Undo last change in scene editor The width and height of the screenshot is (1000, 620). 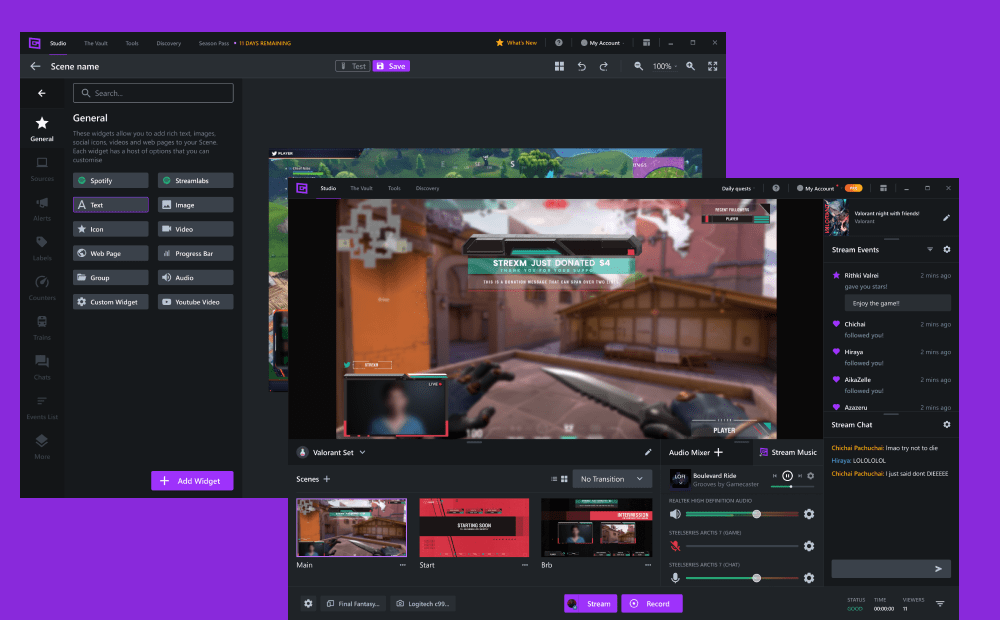(582, 66)
